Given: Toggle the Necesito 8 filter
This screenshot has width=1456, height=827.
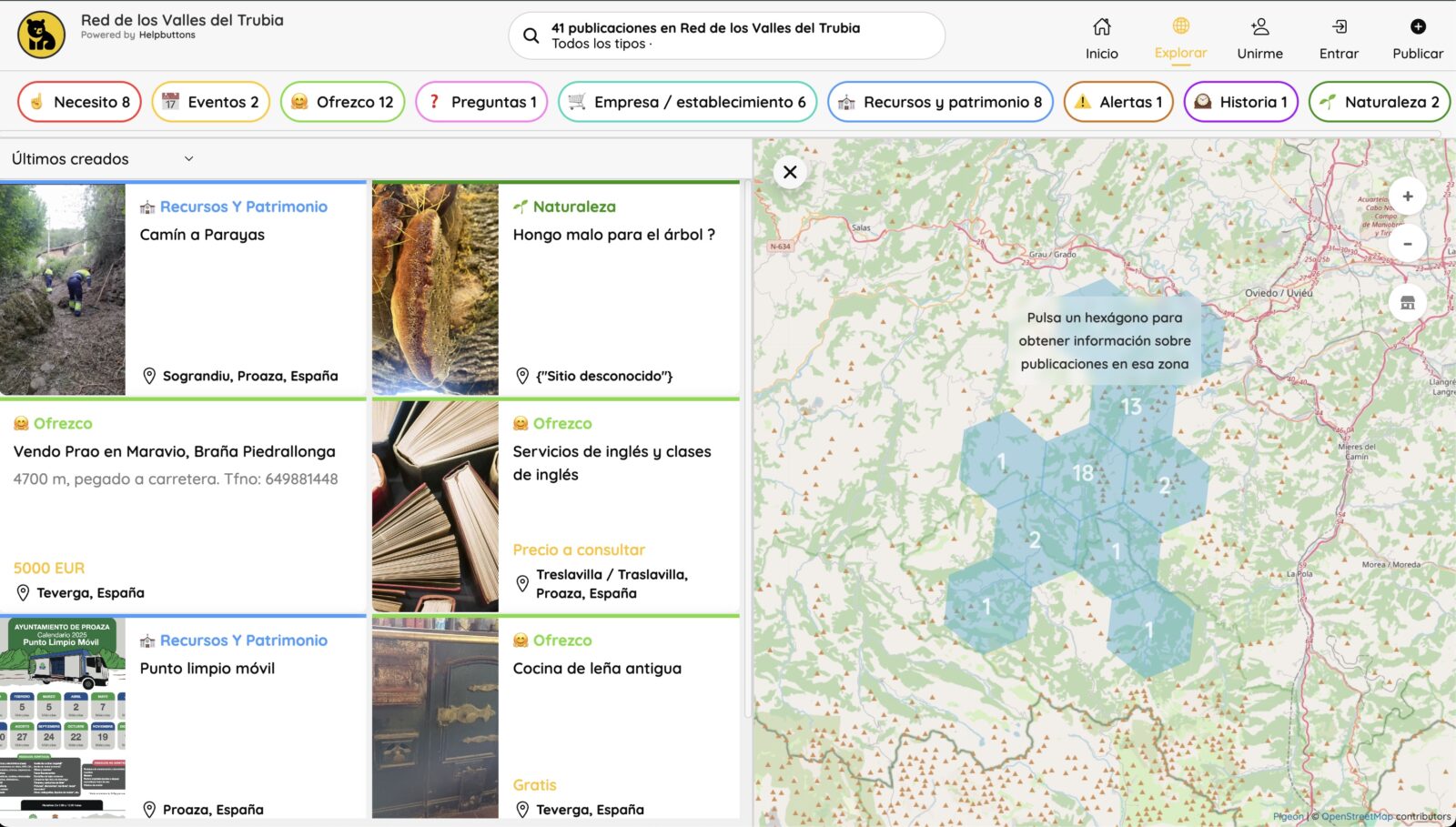Looking at the screenshot, I should 79,102.
